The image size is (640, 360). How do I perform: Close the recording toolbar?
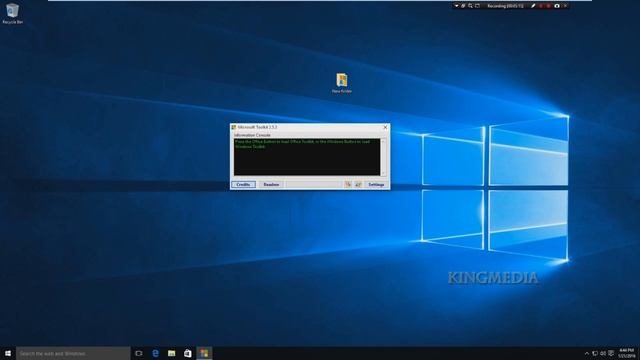coord(565,6)
